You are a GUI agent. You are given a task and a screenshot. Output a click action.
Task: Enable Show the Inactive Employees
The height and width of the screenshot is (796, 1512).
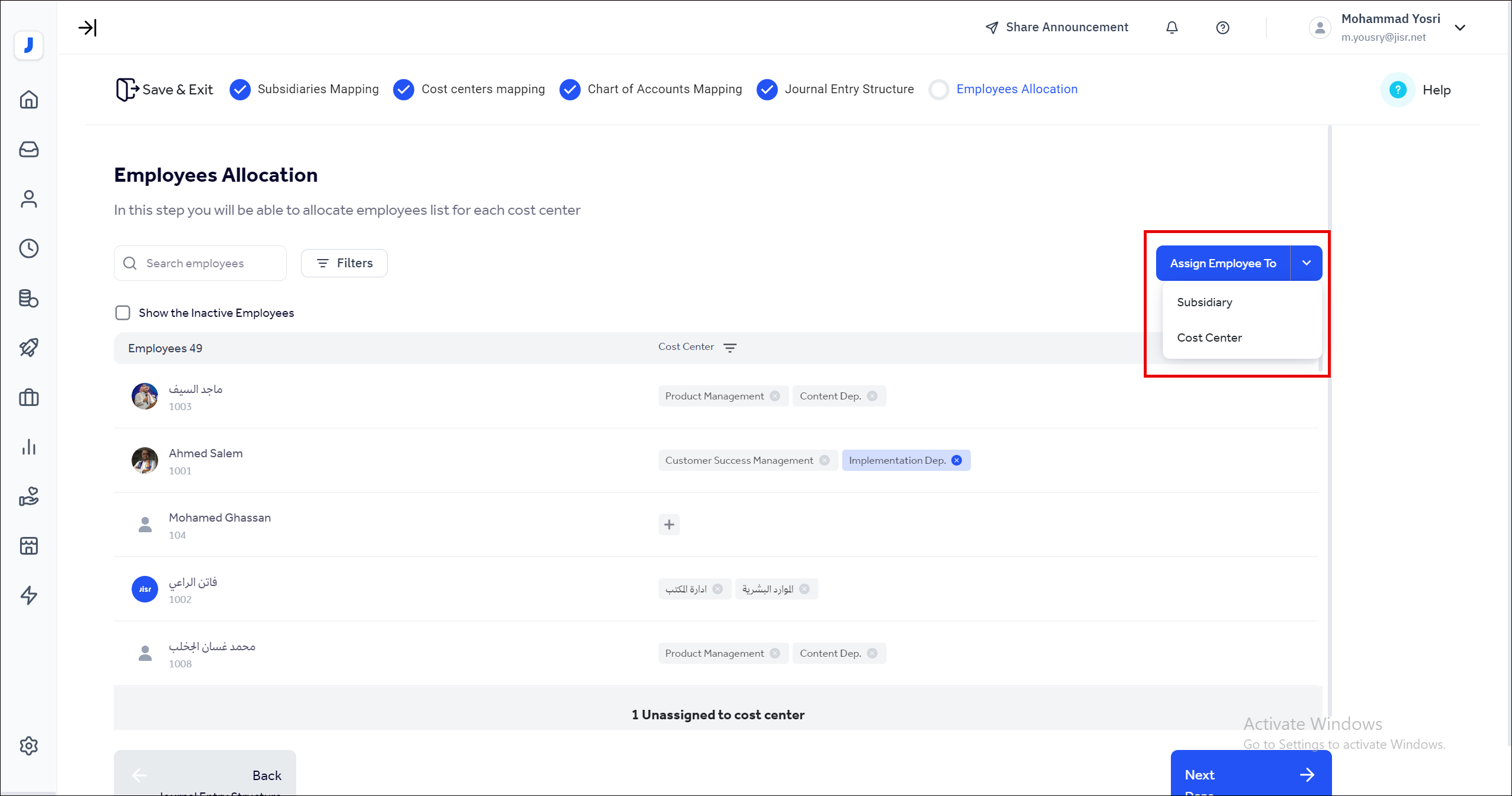122,313
